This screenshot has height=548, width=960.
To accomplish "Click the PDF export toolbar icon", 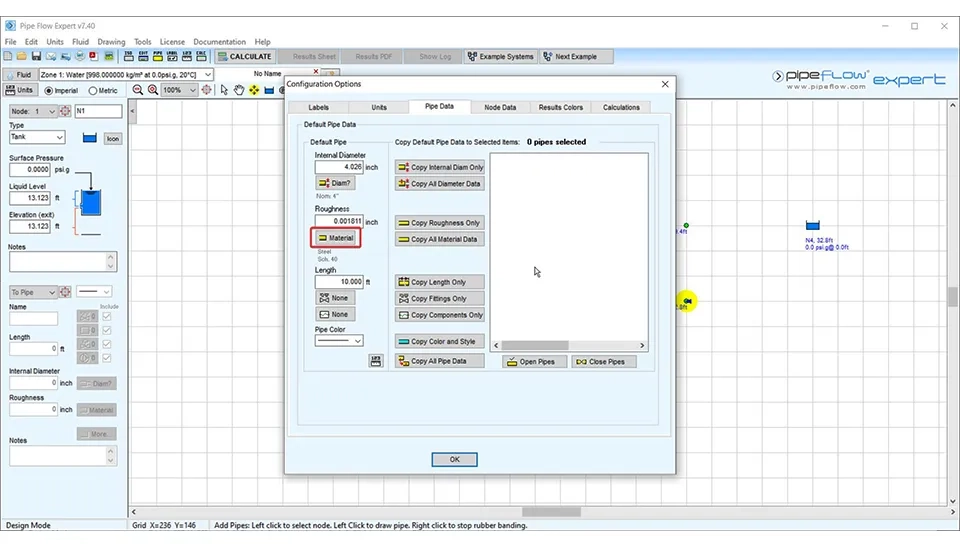I will pos(93,57).
